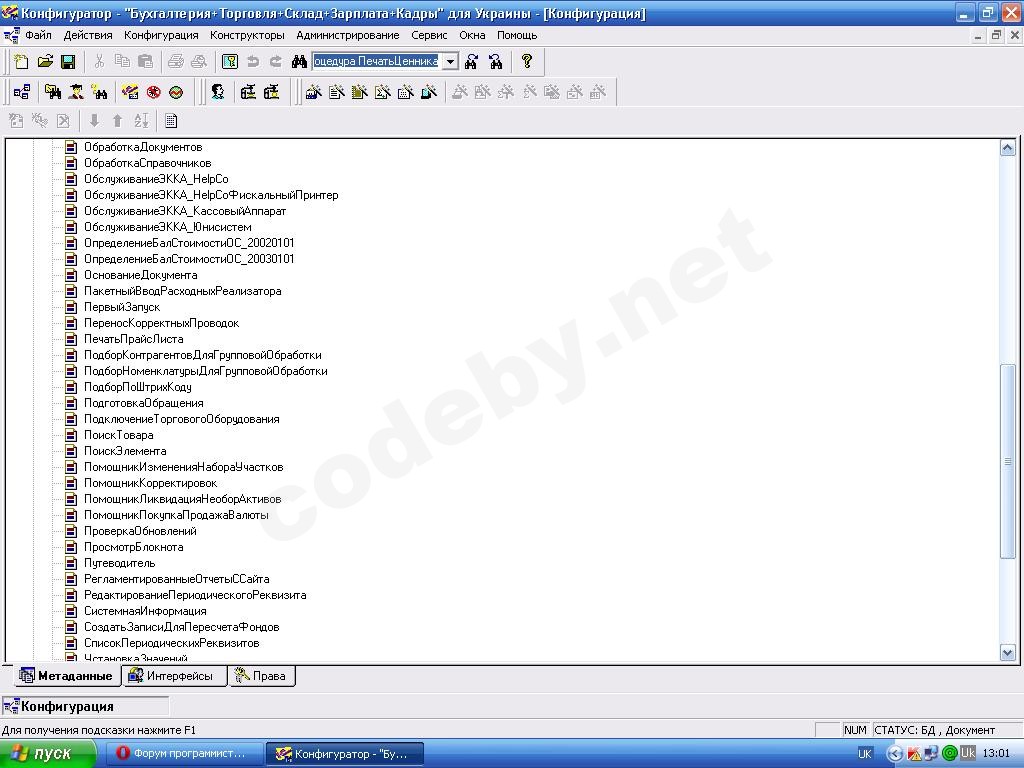Image resolution: width=1024 pixels, height=768 pixels.
Task: Click the Print icon
Action: (x=176, y=62)
